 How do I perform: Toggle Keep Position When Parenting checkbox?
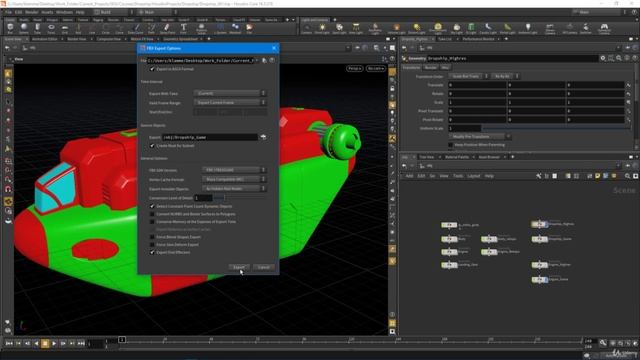tap(451, 145)
